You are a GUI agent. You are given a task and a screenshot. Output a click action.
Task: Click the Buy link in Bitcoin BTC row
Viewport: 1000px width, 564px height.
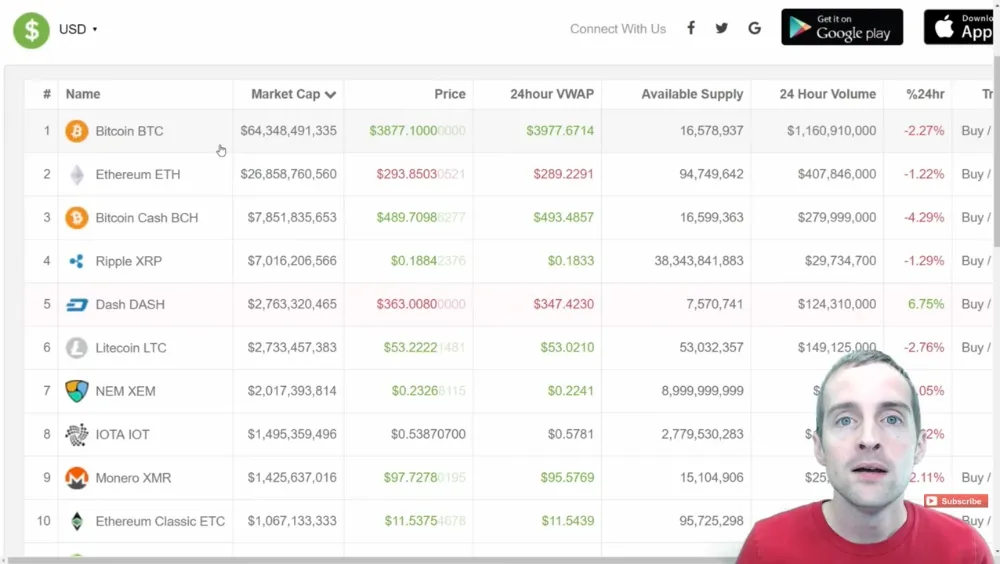972,131
